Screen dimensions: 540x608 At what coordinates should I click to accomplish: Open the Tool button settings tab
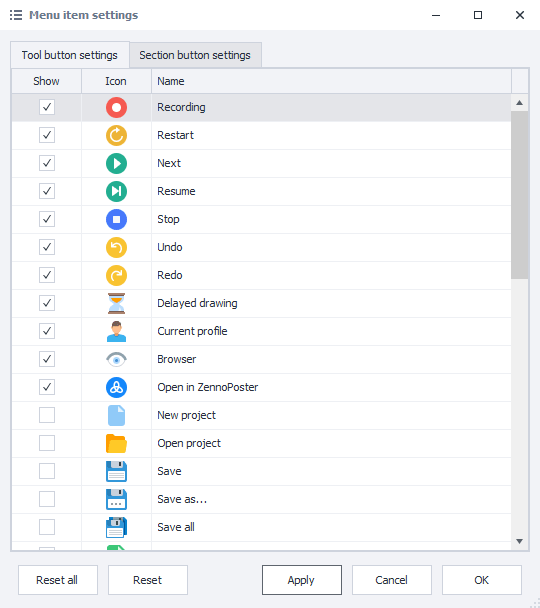click(x=70, y=55)
